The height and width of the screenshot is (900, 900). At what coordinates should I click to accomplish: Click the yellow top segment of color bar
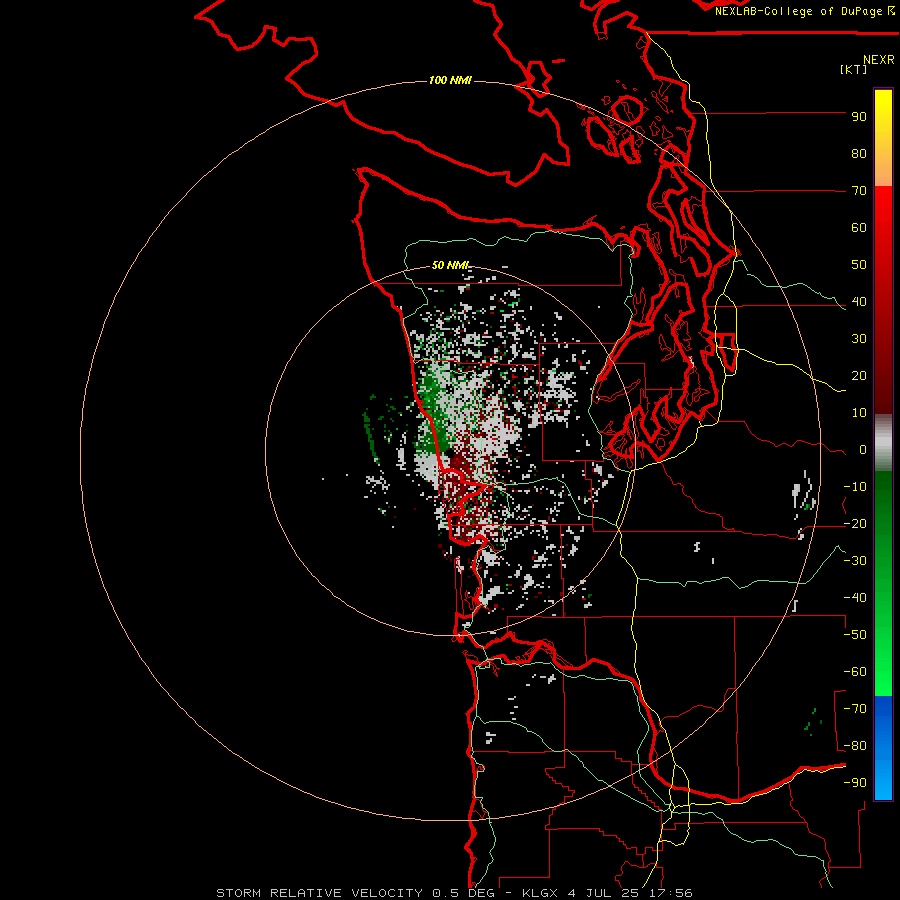[x=883, y=138]
